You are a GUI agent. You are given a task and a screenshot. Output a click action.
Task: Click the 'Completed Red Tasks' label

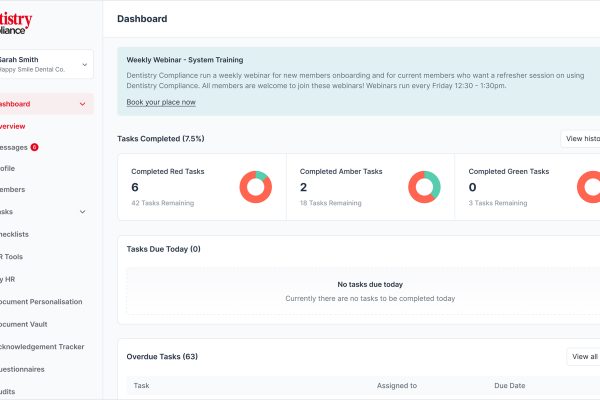coord(168,171)
